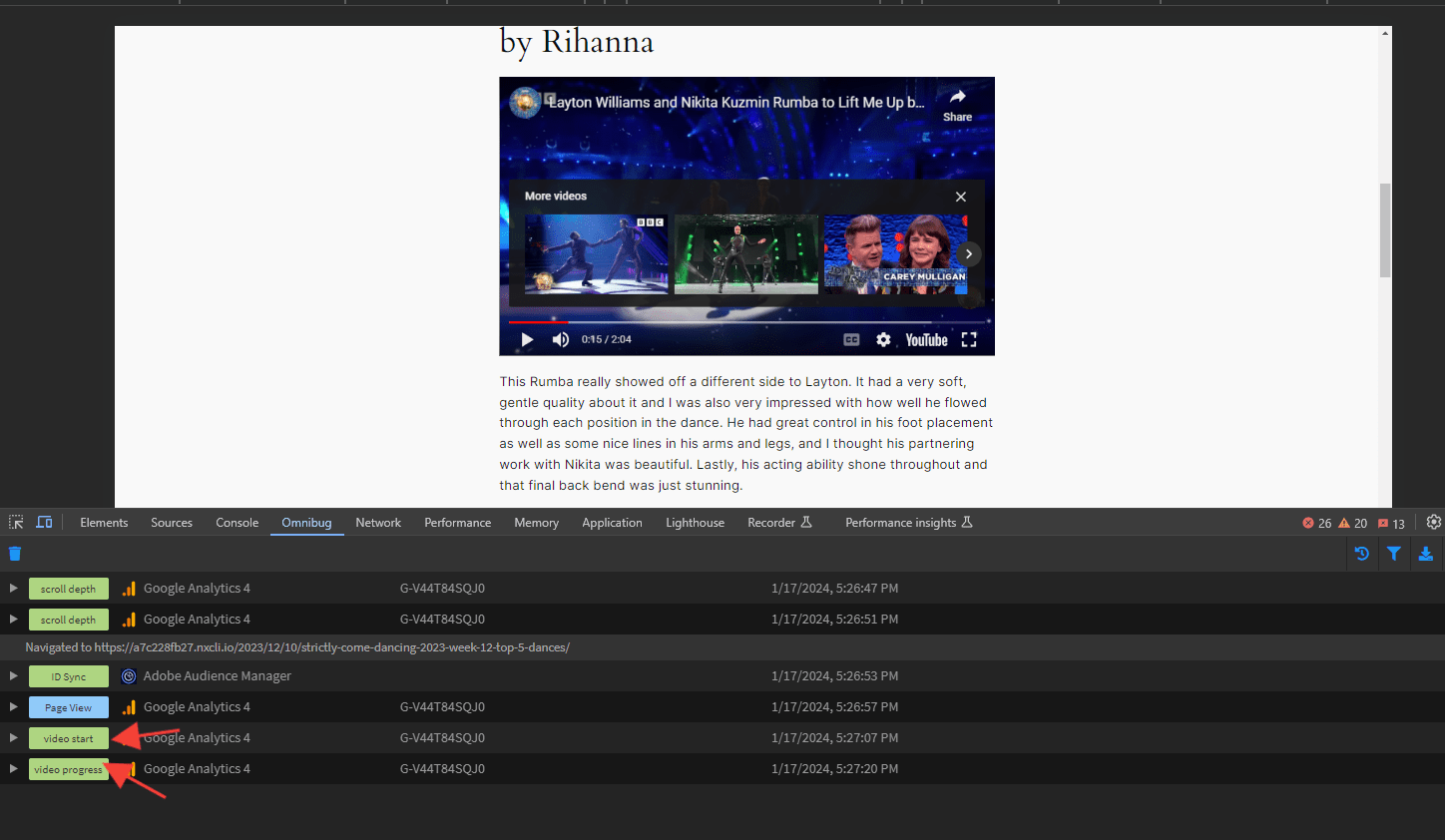This screenshot has width=1445, height=840.
Task: Click the timestamp '1/17/2024, 5:27:07 PM'
Action: tap(834, 738)
